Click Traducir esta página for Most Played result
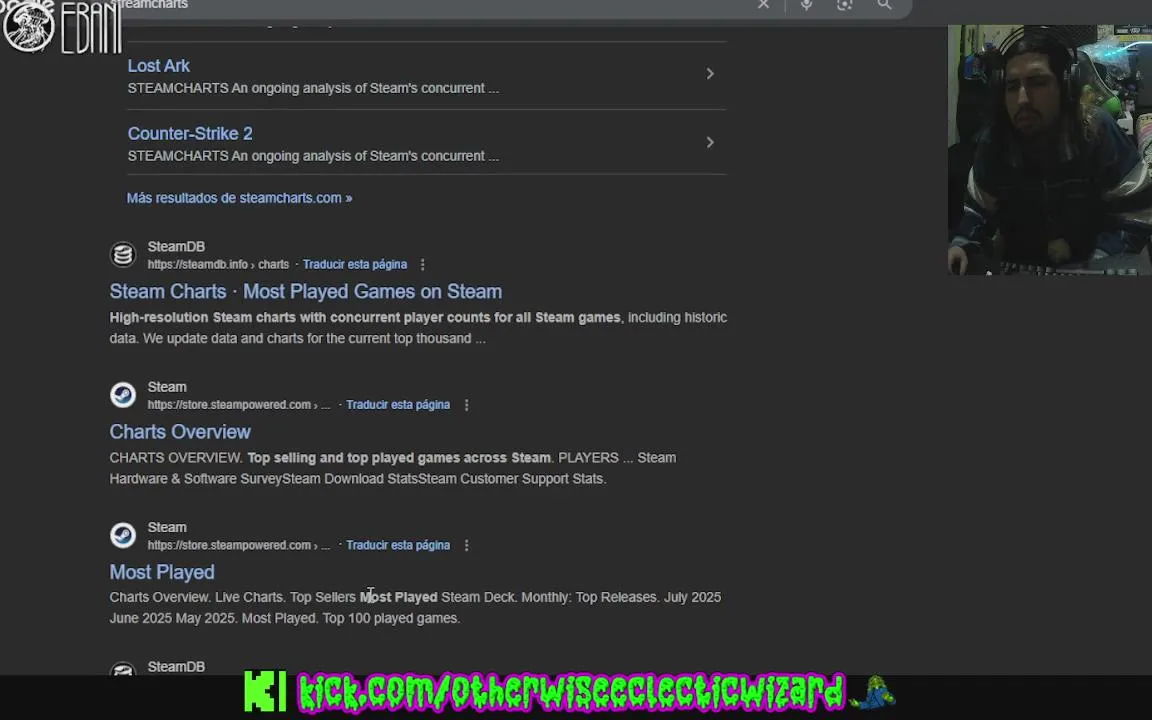This screenshot has width=1152, height=720. [398, 545]
